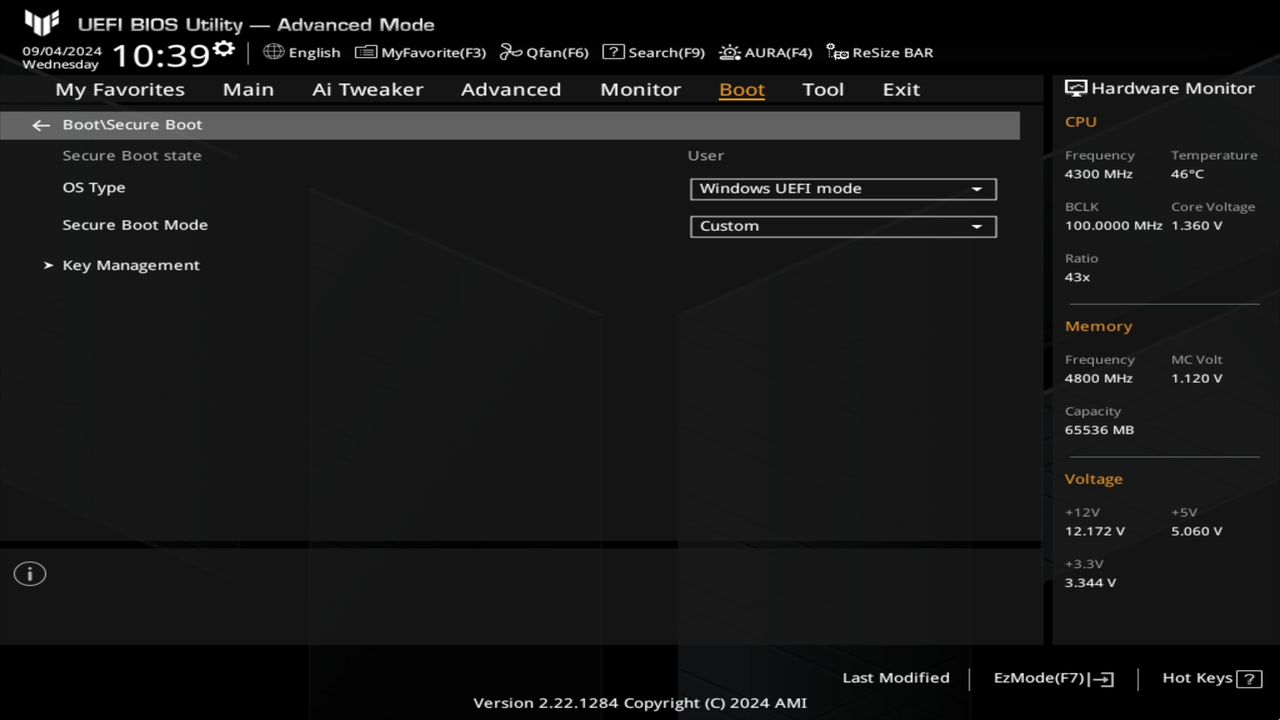Screen dimensions: 1280x720
Task: Click Ratio value 43x
Action: [1078, 277]
